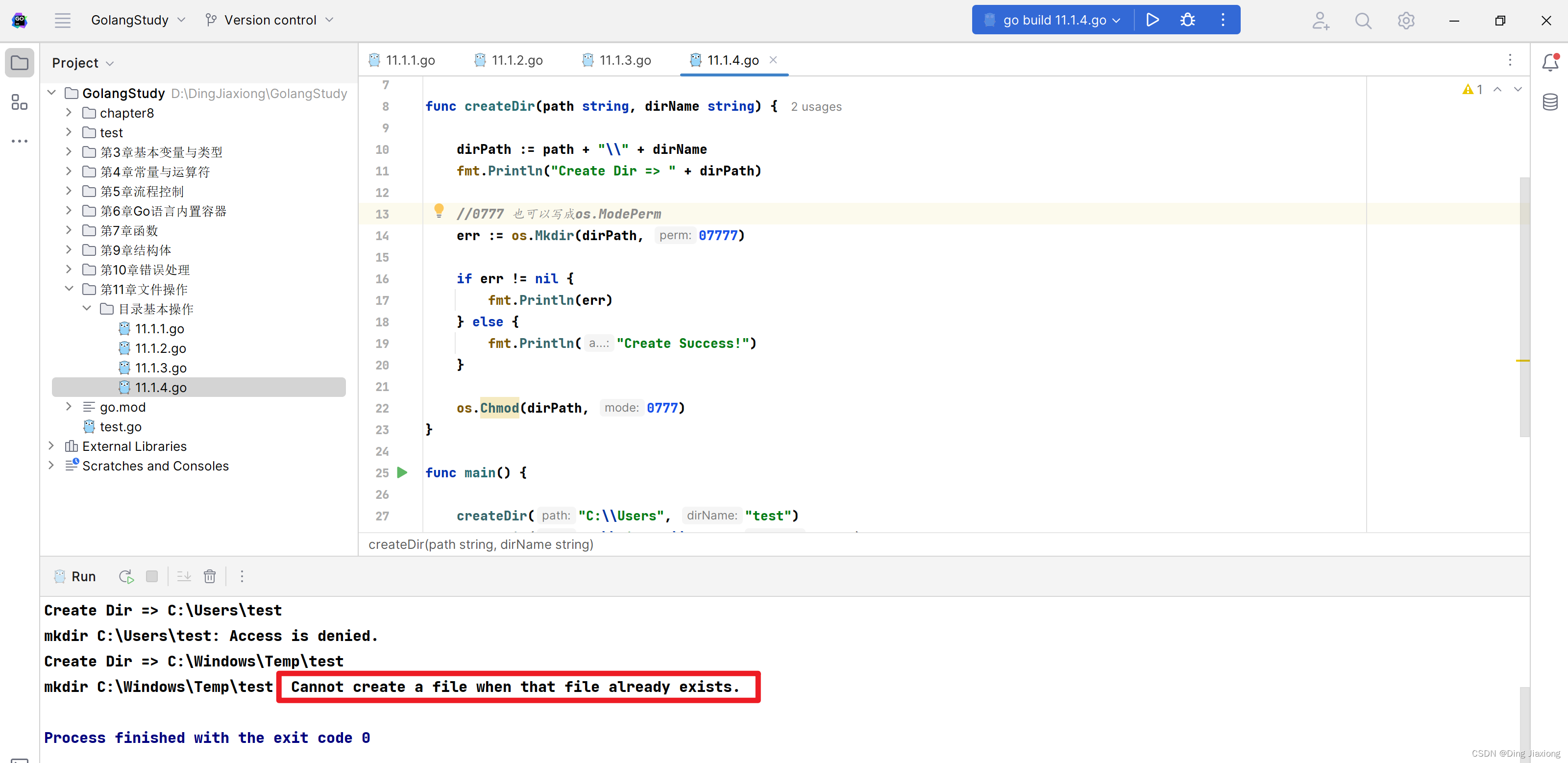This screenshot has height=763, width=1568.
Task: Click scroll to end of output icon
Action: click(184, 577)
